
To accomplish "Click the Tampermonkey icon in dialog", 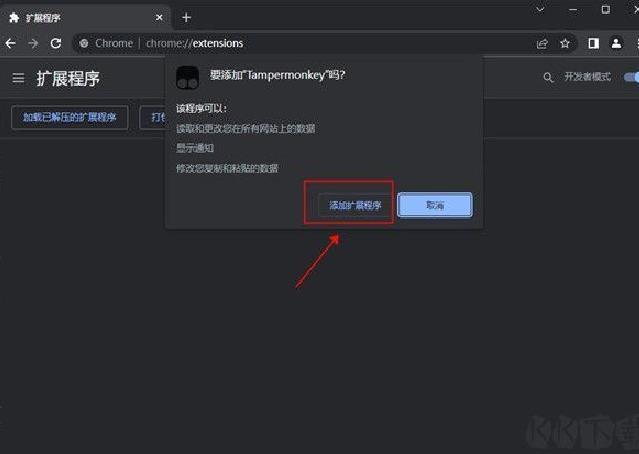I will [x=187, y=78].
